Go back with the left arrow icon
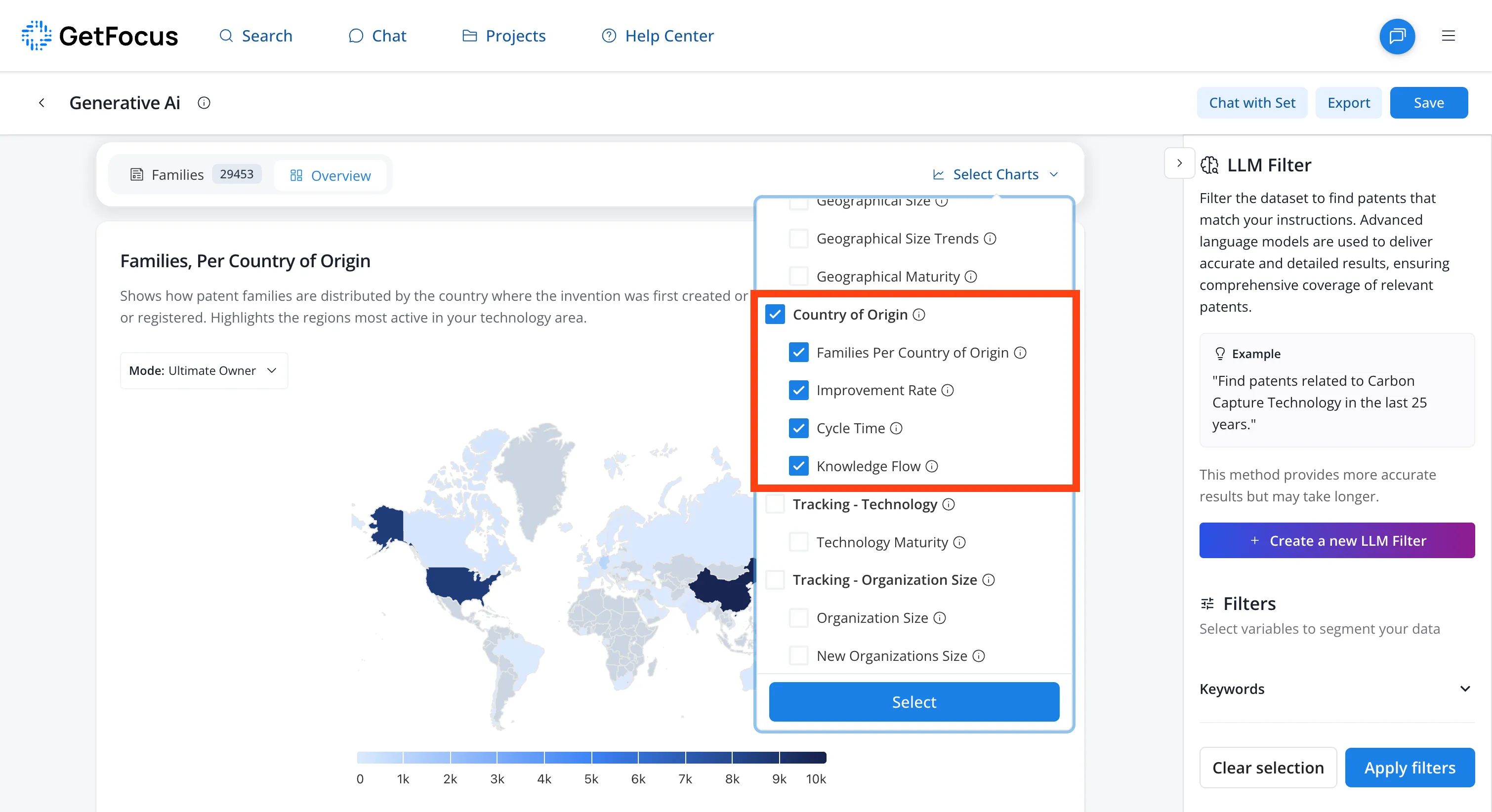The height and width of the screenshot is (812, 1492). click(x=41, y=103)
